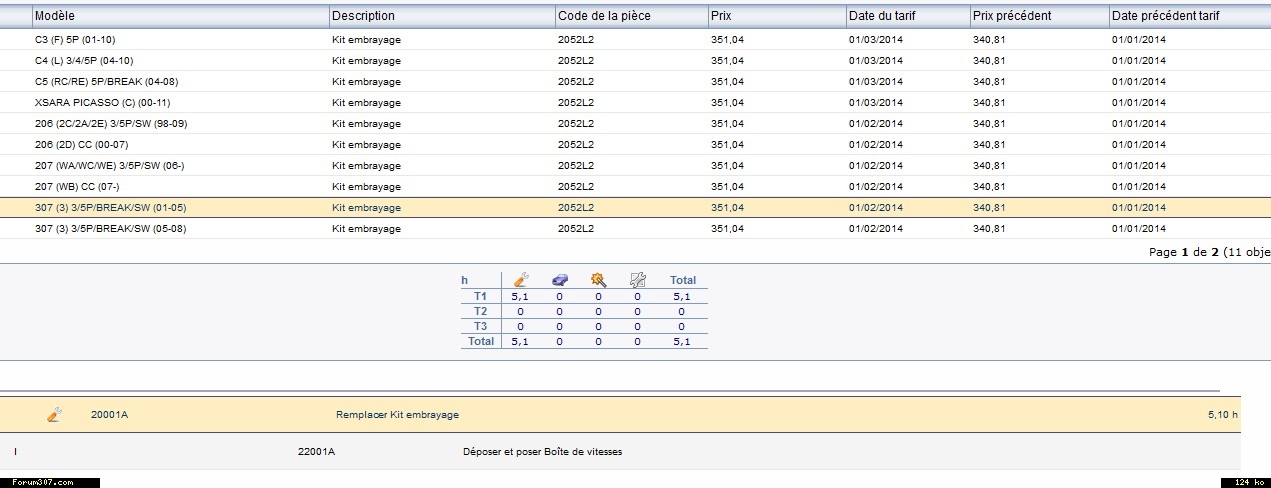Click the Code de la pièce header

pyautogui.click(x=604, y=16)
